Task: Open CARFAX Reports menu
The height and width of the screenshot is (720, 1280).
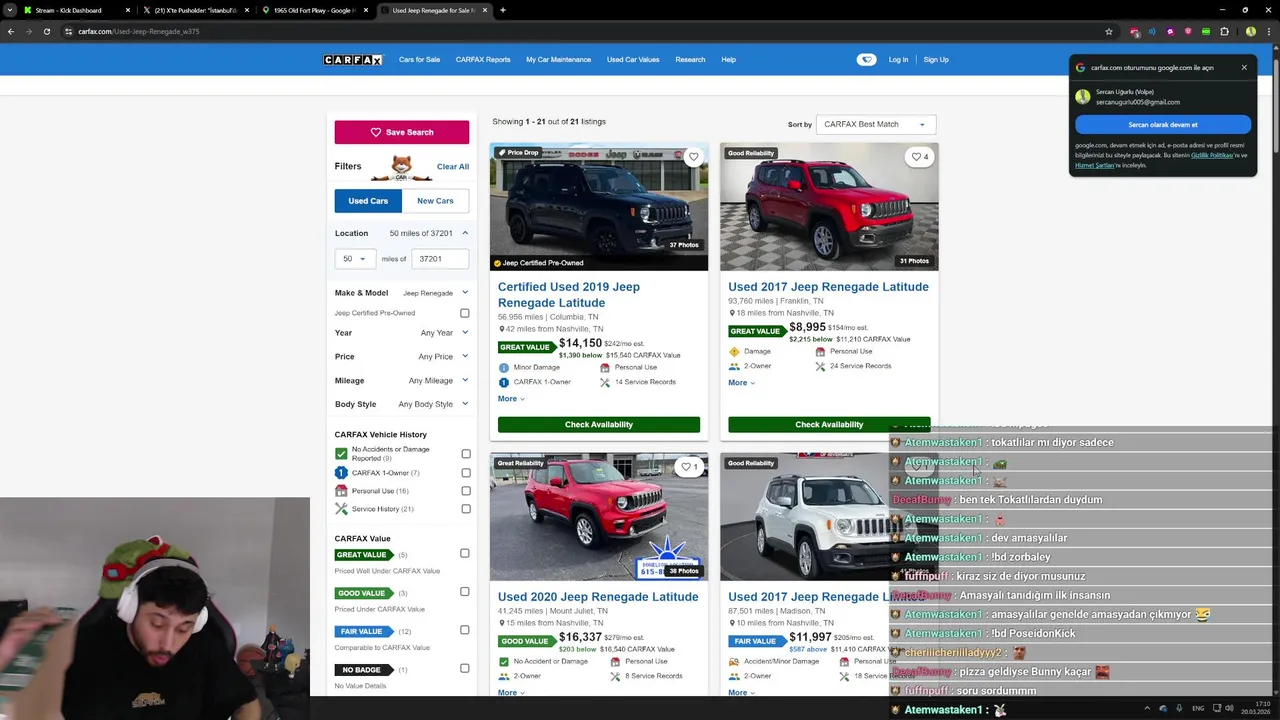Action: (483, 60)
